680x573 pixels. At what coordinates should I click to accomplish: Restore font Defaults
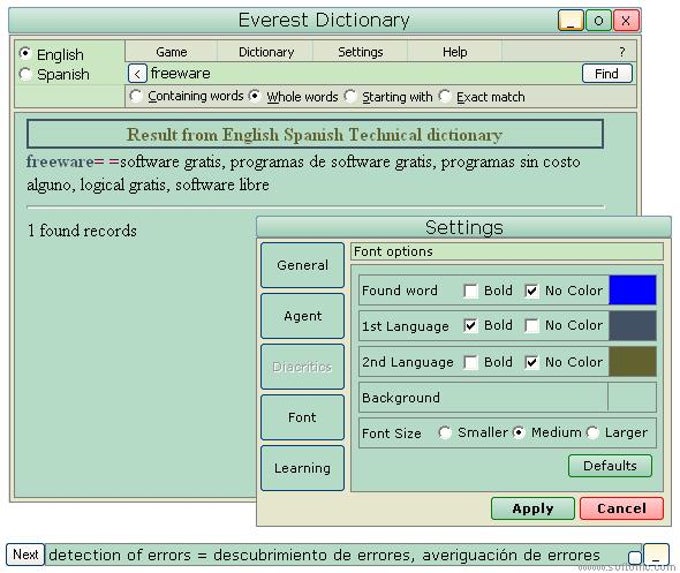tap(610, 466)
